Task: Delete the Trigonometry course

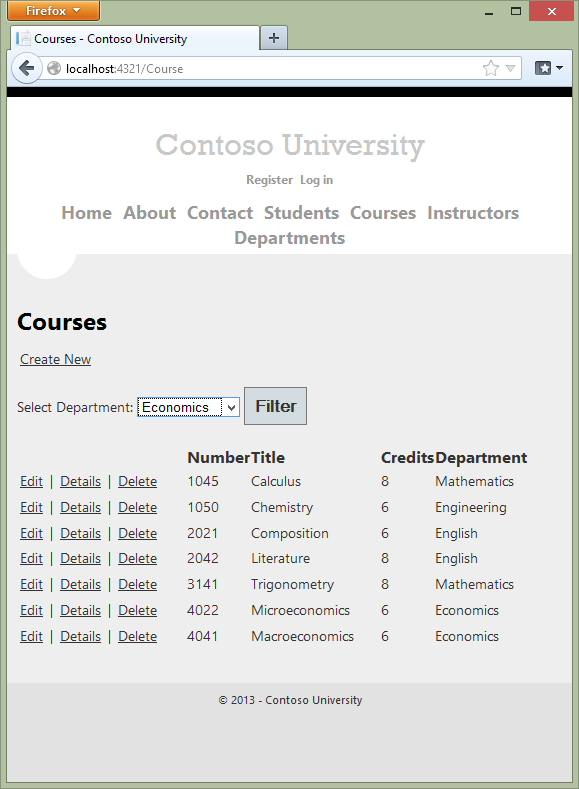Action: pyautogui.click(x=137, y=585)
